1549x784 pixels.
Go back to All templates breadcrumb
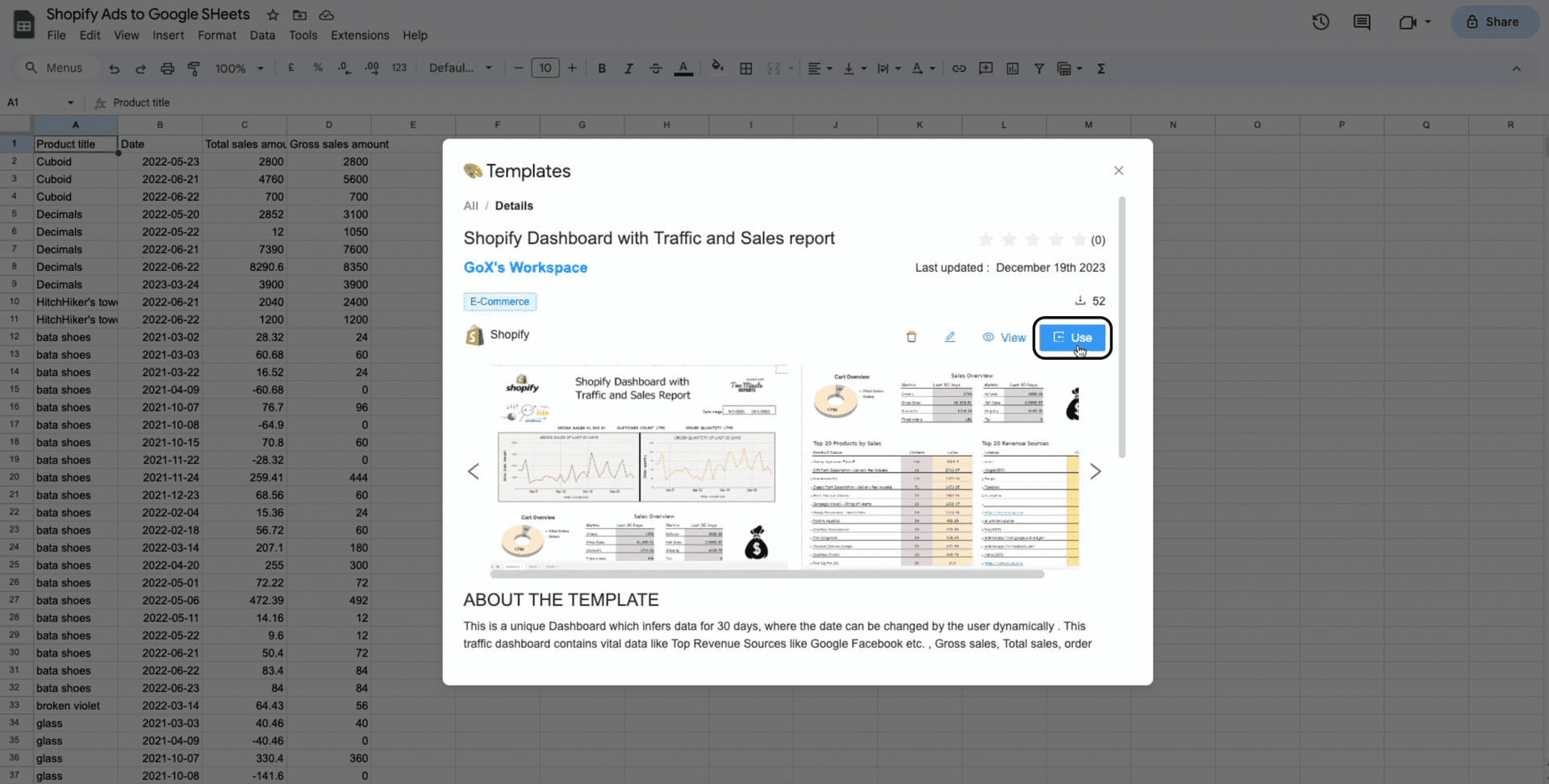(470, 206)
